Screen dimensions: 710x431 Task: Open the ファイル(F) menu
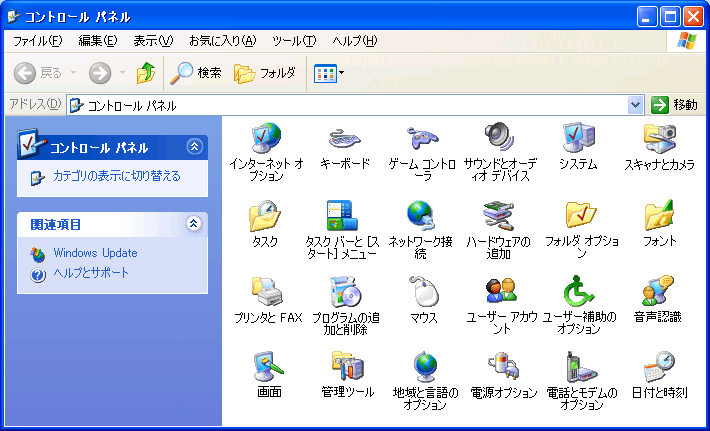37,41
